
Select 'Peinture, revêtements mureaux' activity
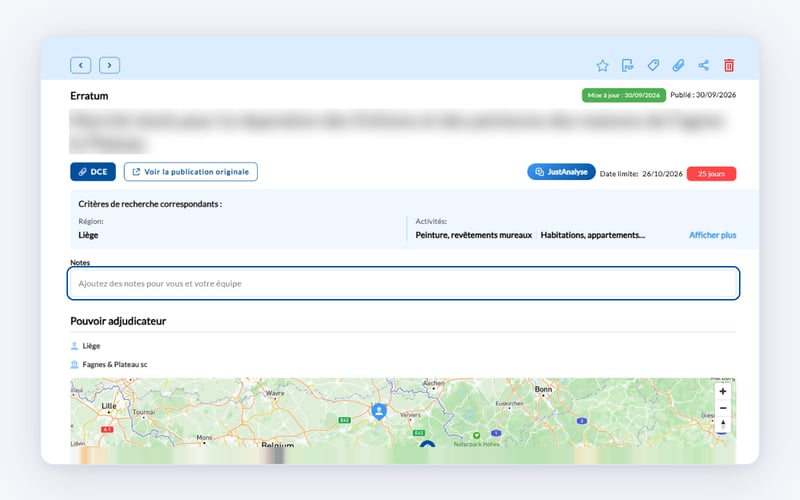[473, 235]
